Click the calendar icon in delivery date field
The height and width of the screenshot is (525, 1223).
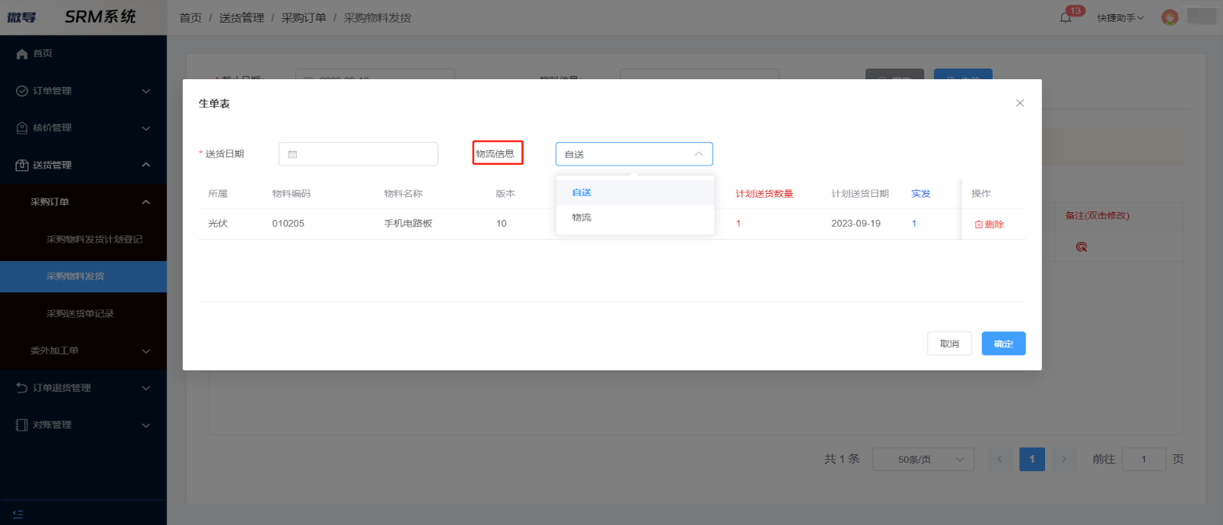click(292, 154)
